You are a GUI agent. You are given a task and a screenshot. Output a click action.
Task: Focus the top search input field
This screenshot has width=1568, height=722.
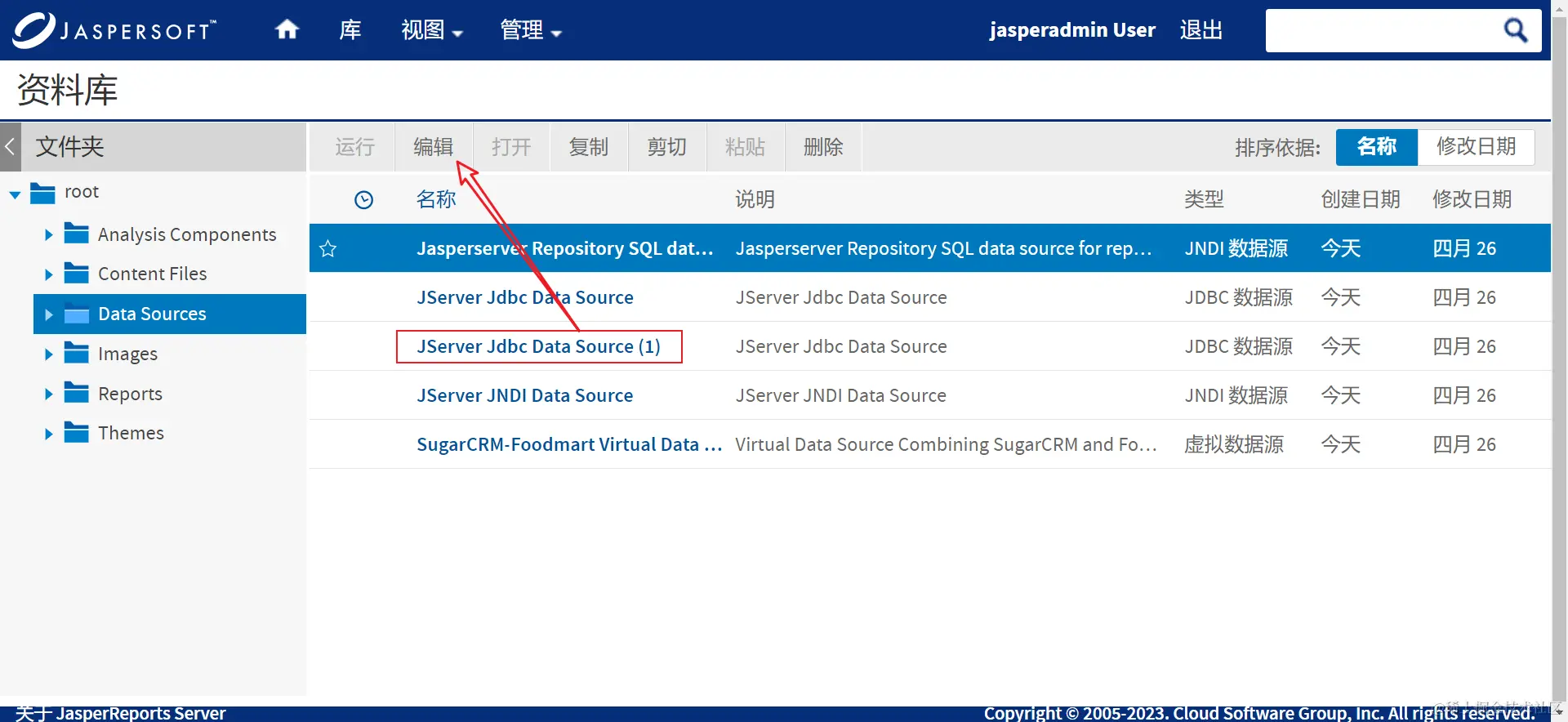point(1382,30)
